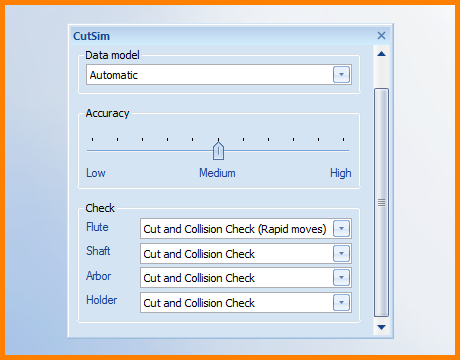Click the Medium accuracy label
The image size is (460, 360).
(x=217, y=173)
